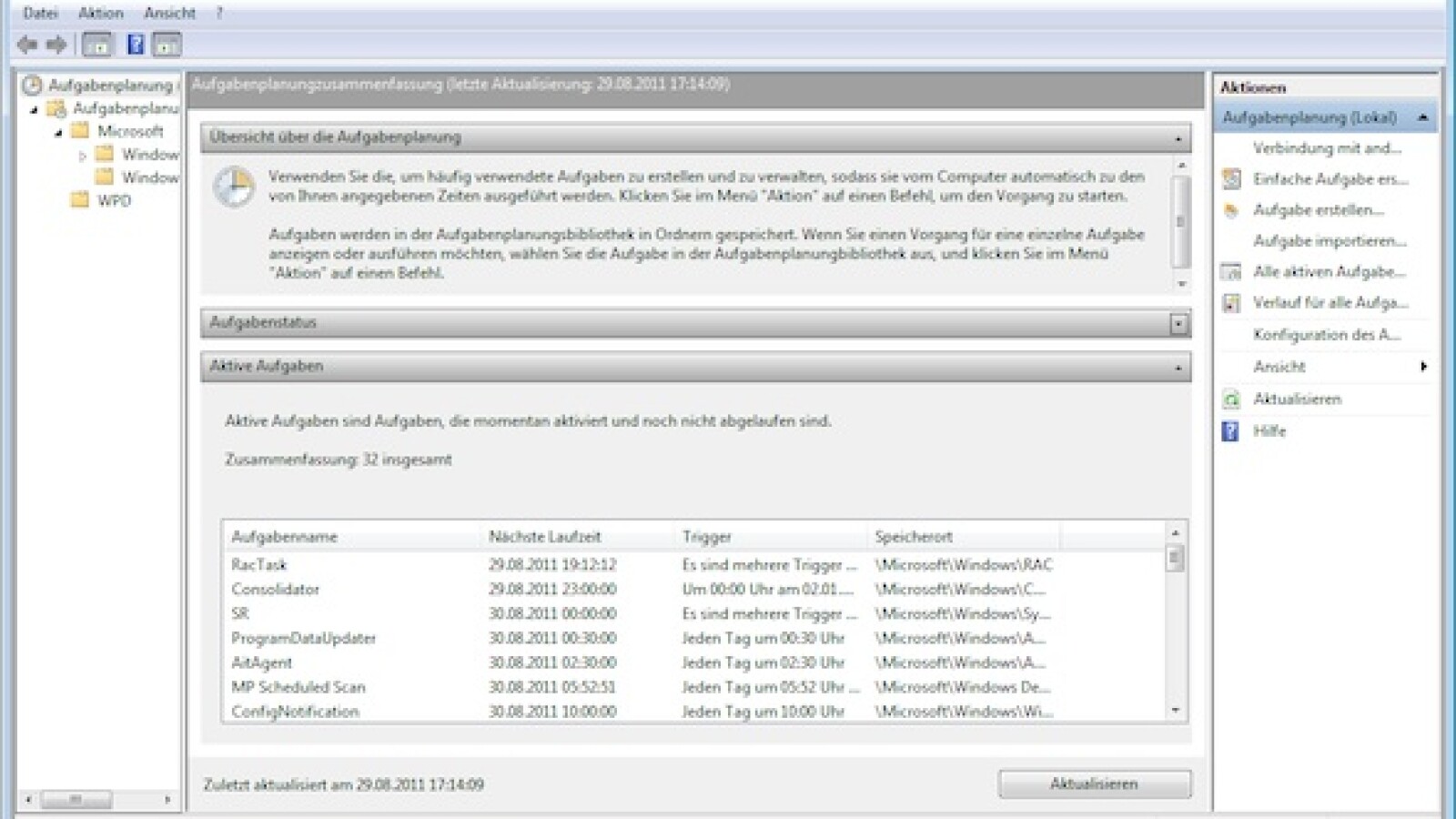Click the "Aufgabe erstellen" pen icon
The height and width of the screenshot is (819, 1456).
click(x=1230, y=208)
